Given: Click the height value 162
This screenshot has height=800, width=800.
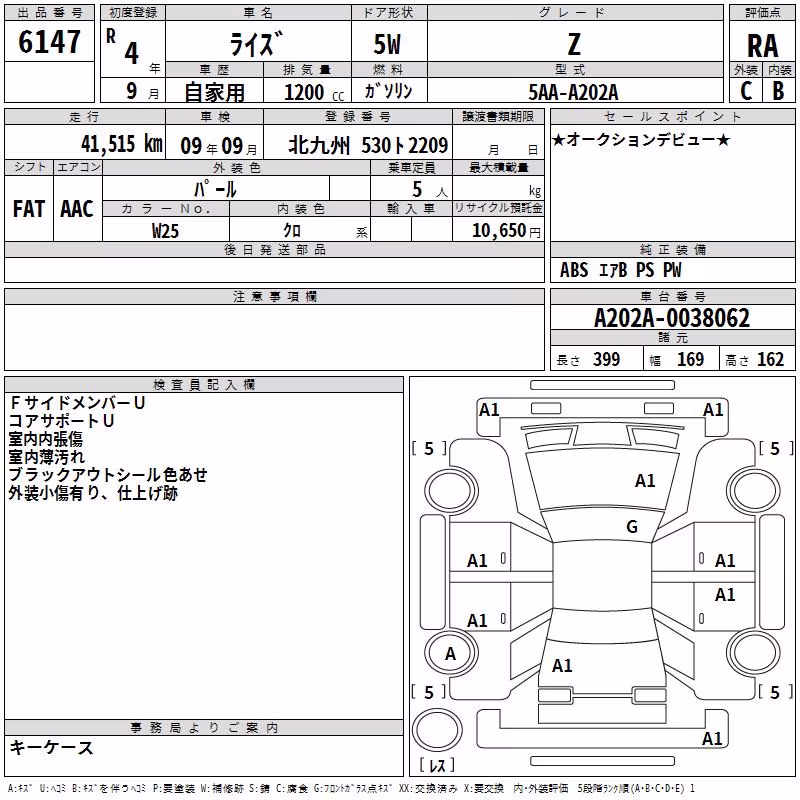Looking at the screenshot, I should 770,359.
